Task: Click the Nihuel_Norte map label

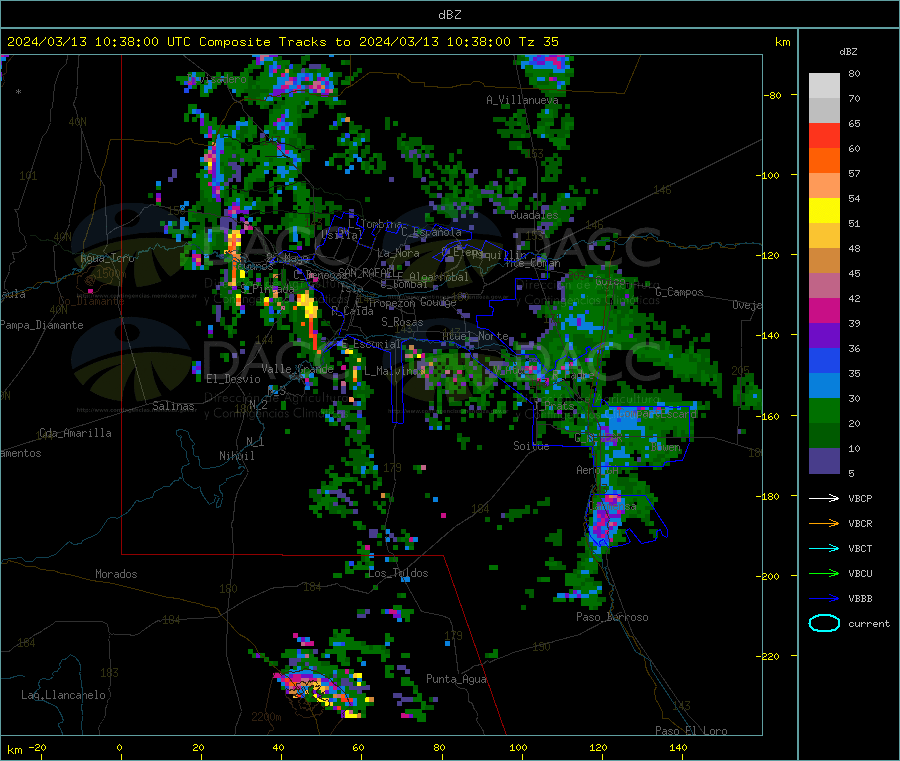Action: (x=475, y=336)
